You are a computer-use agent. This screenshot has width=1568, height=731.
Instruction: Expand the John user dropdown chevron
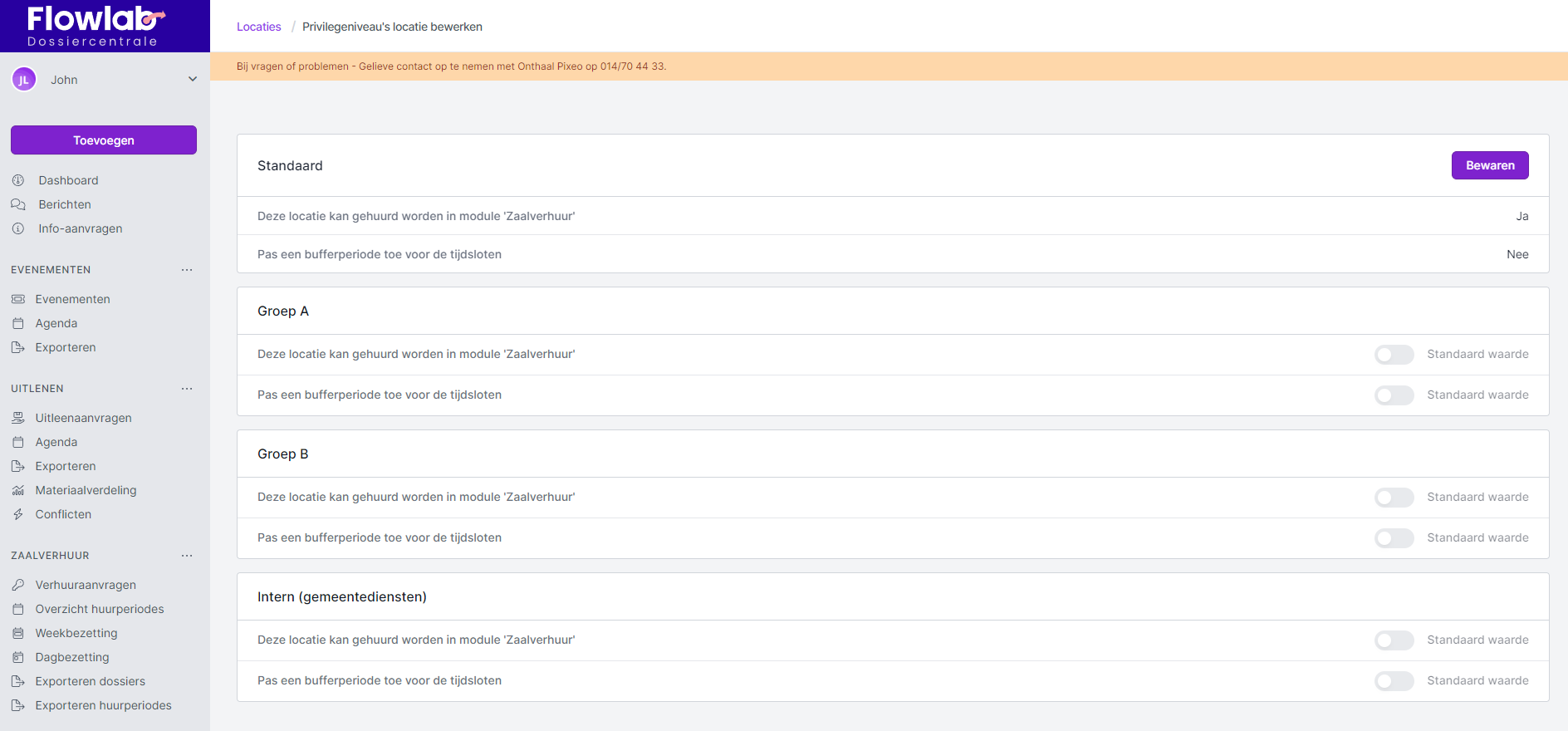click(x=193, y=80)
